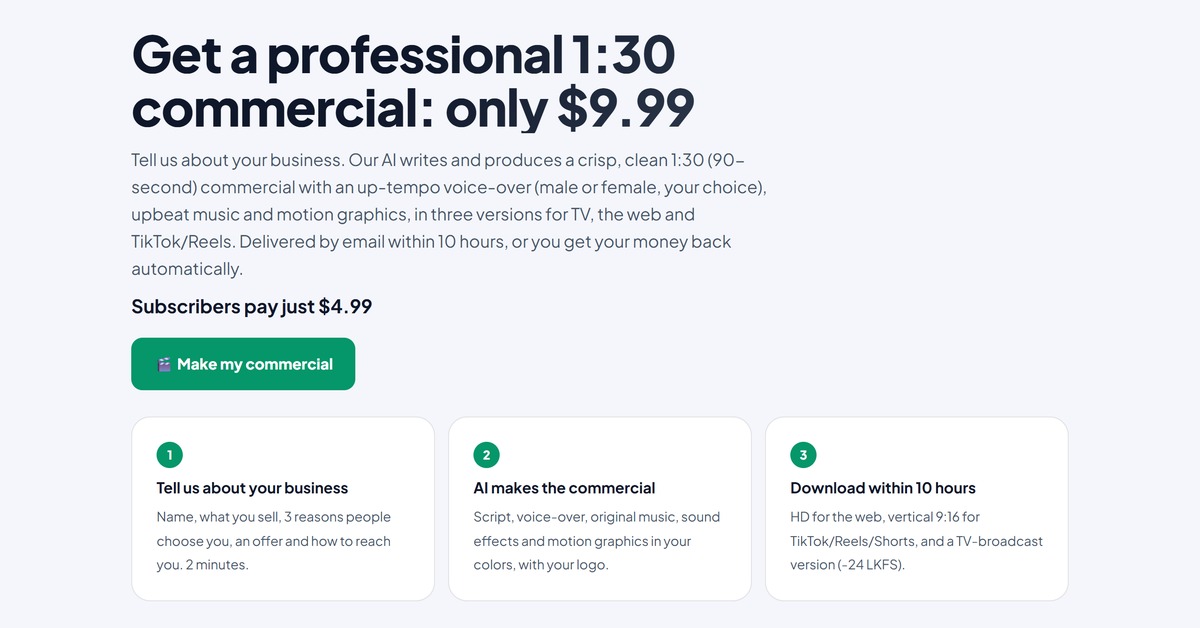Click the money back automatically sentence
Viewport: 1200px width, 628px height.
pos(431,255)
